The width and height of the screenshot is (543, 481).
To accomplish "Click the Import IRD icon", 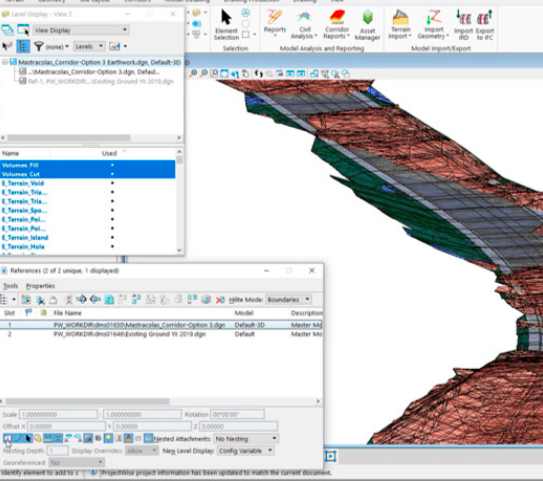I will pos(463,25).
